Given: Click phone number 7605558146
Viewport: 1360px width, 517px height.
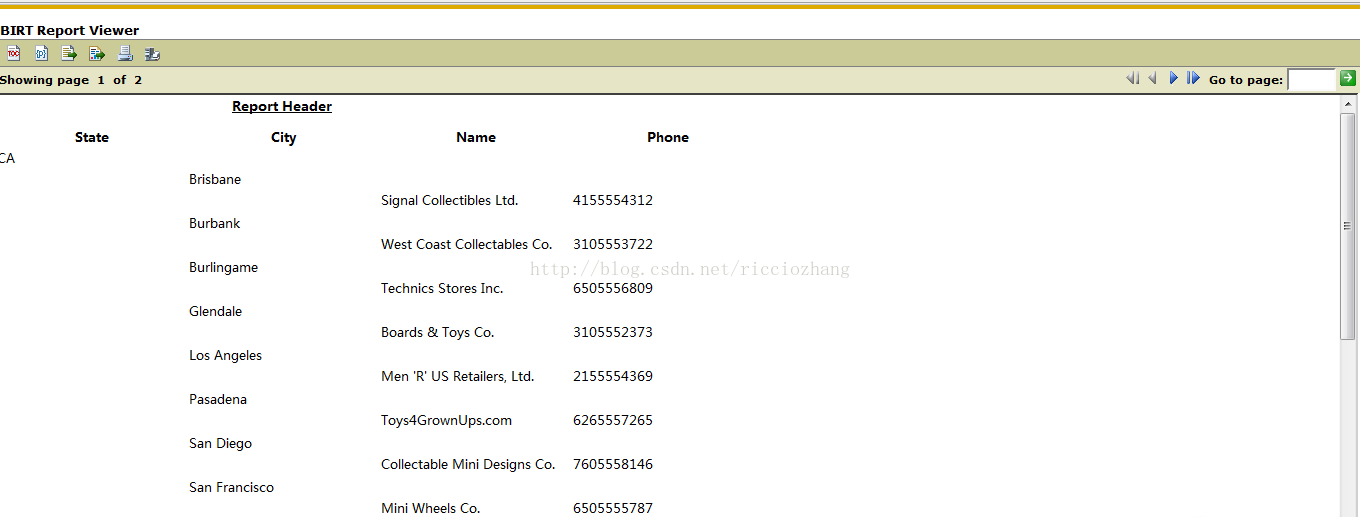Looking at the screenshot, I should pos(613,464).
